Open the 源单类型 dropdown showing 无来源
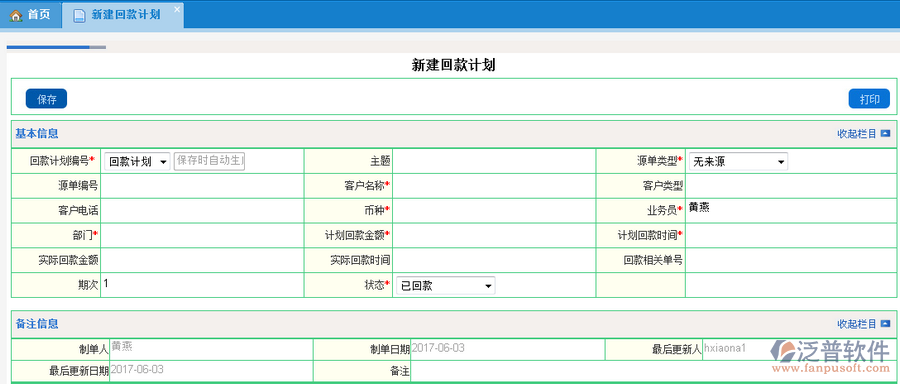 738,162
